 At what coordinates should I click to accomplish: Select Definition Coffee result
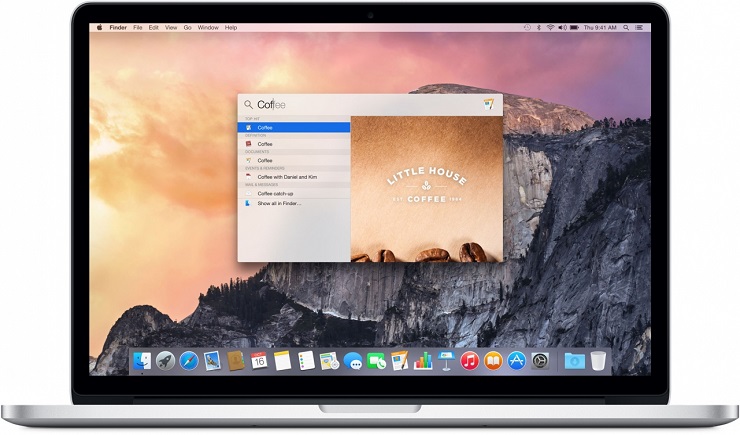tap(294, 144)
